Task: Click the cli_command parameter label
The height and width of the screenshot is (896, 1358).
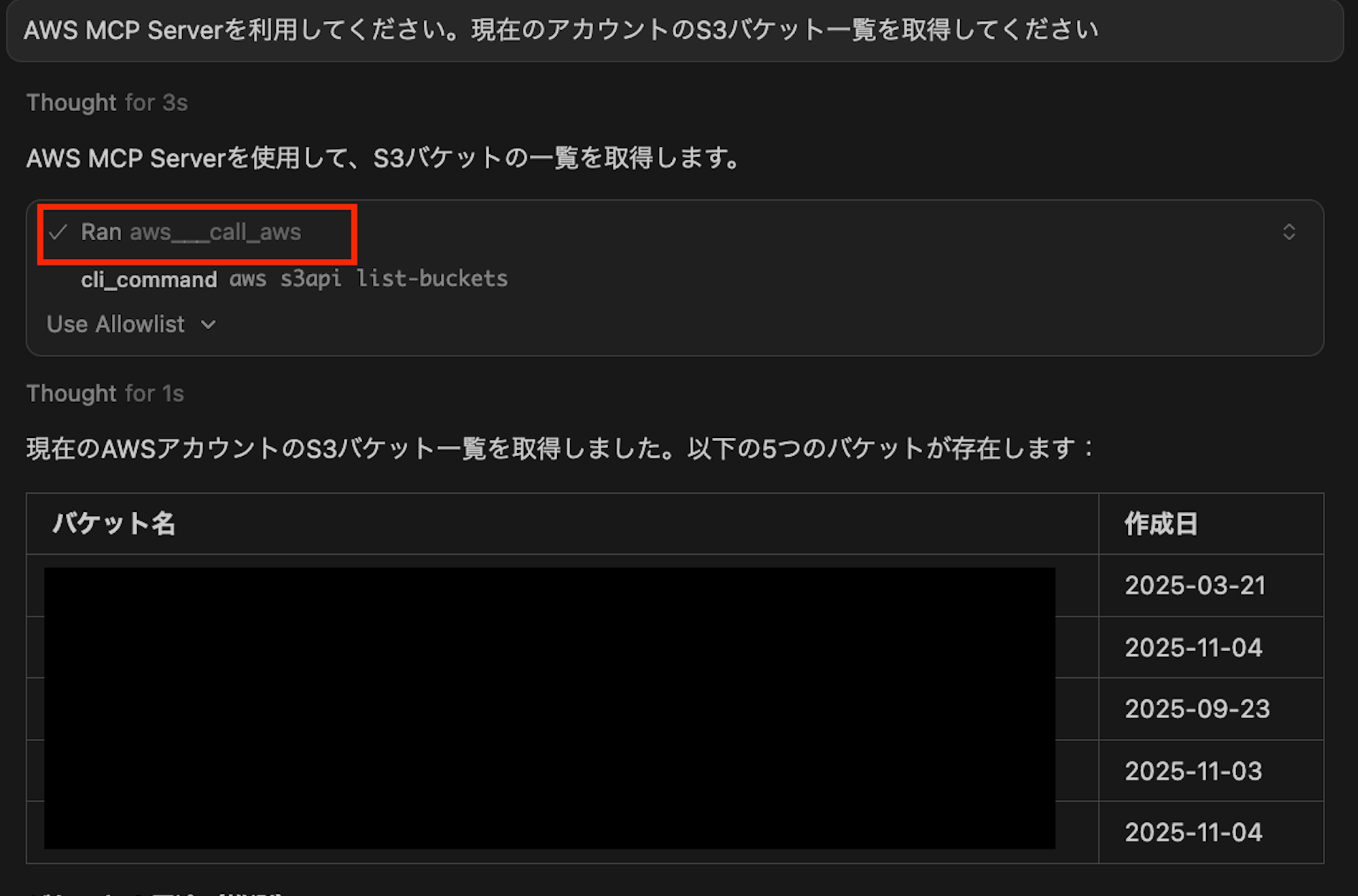Action: 149,279
